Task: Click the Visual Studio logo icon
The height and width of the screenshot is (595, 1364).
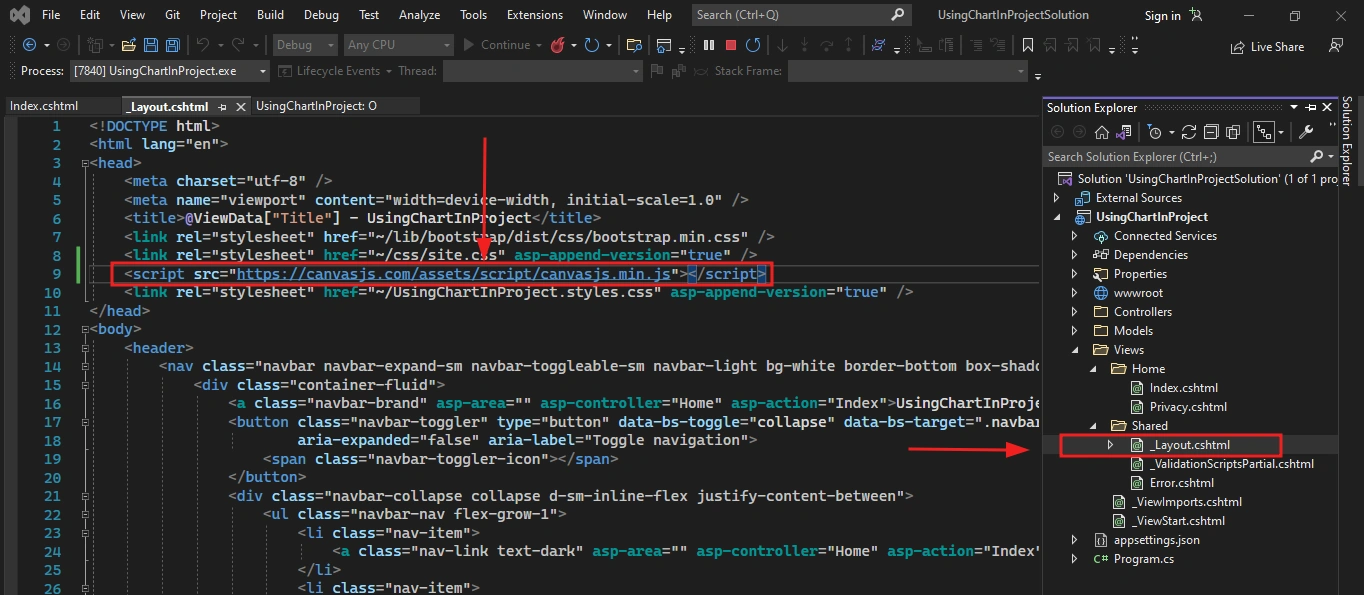Action: pos(18,15)
